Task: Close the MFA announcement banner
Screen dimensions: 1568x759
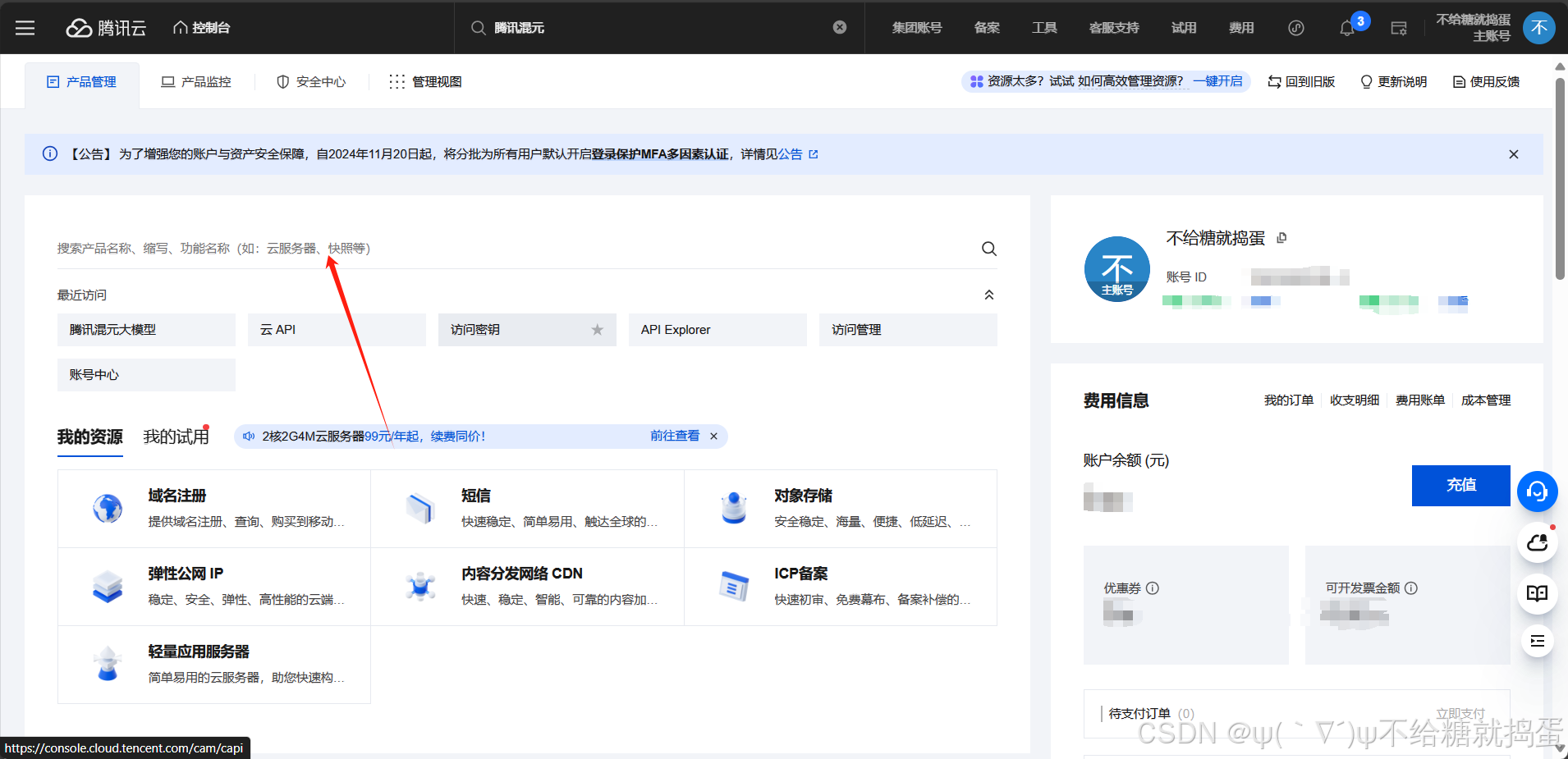Action: 1514,154
